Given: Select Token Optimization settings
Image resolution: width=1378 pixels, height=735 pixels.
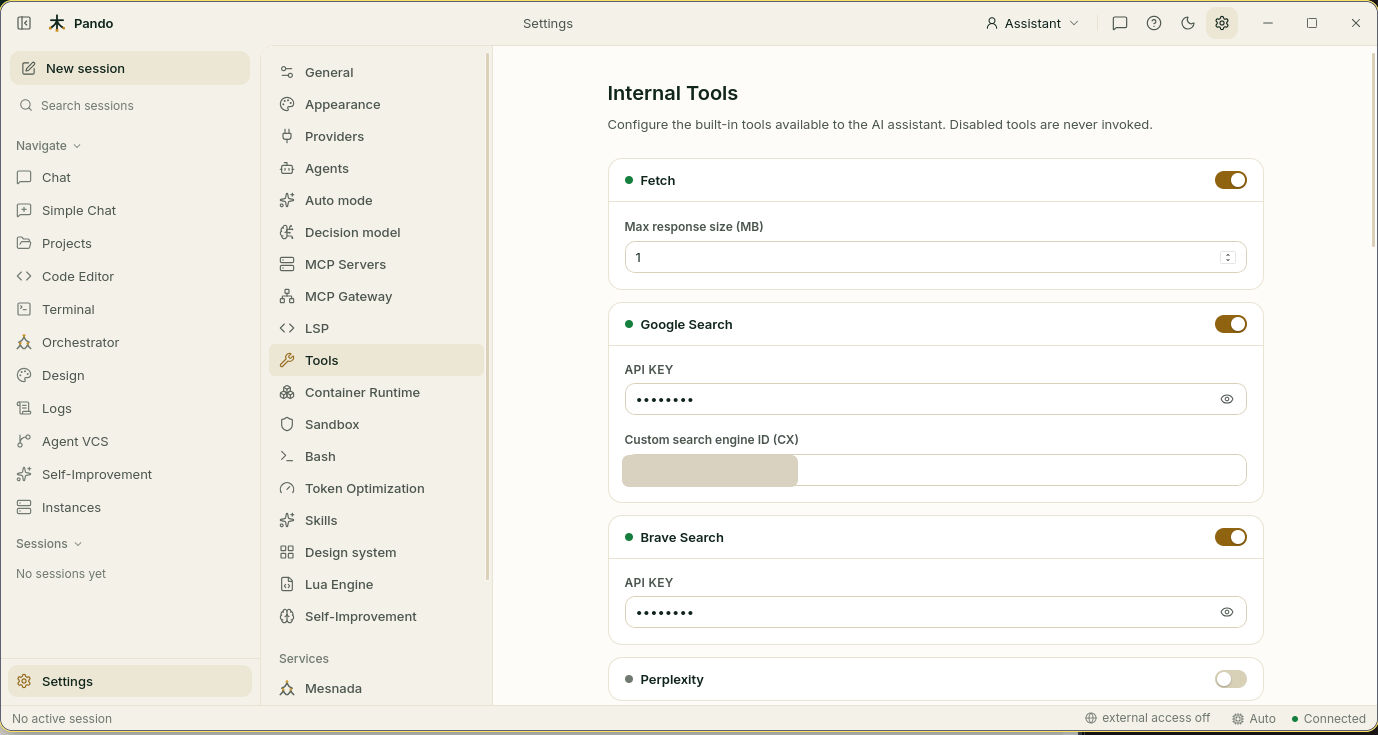Looking at the screenshot, I should pos(376,488).
